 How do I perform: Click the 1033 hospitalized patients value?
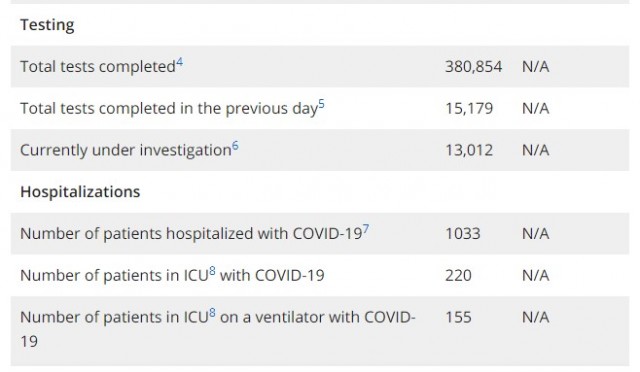coord(462,234)
